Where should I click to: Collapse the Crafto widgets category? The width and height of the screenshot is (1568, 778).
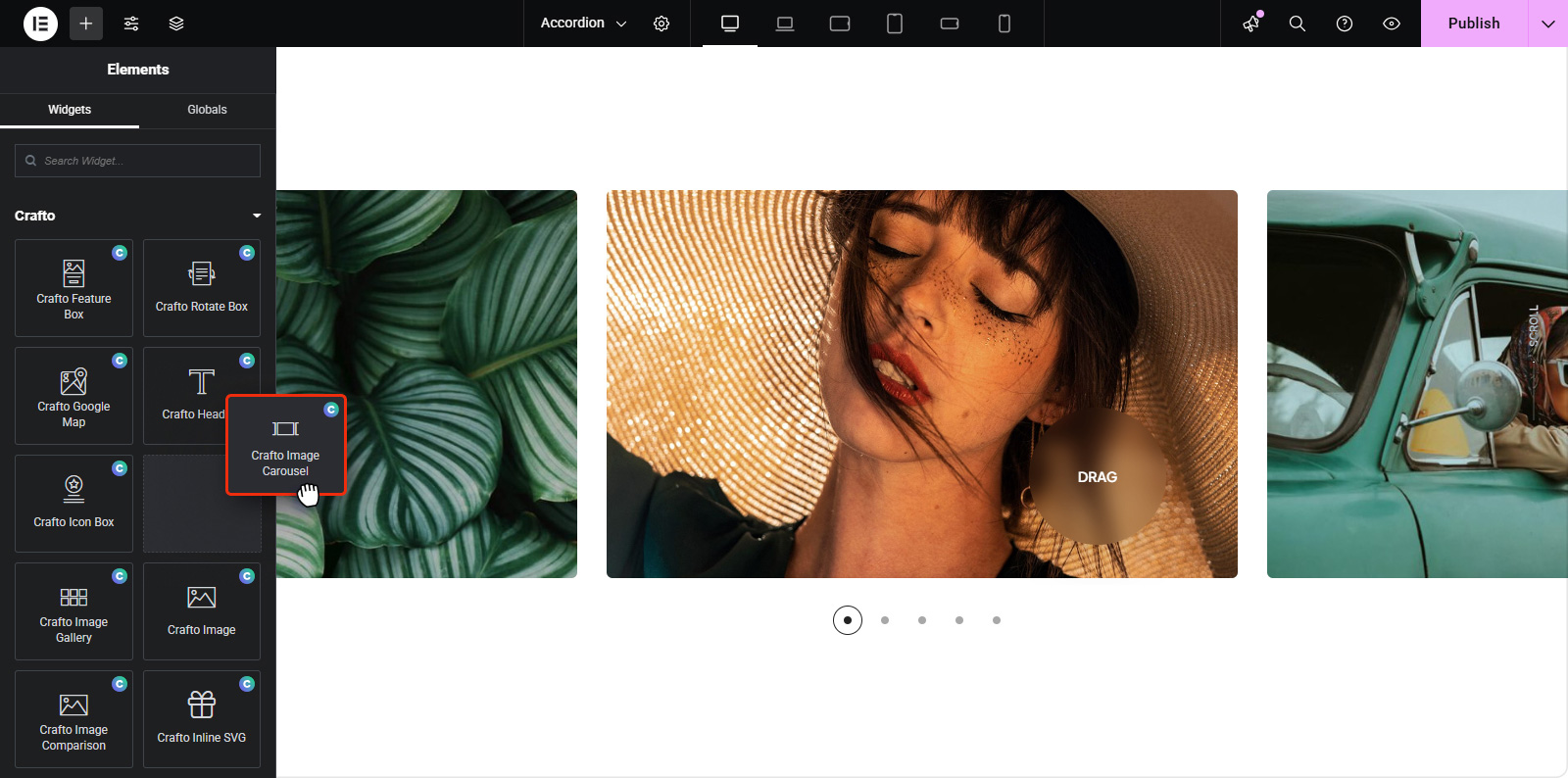[x=137, y=216]
